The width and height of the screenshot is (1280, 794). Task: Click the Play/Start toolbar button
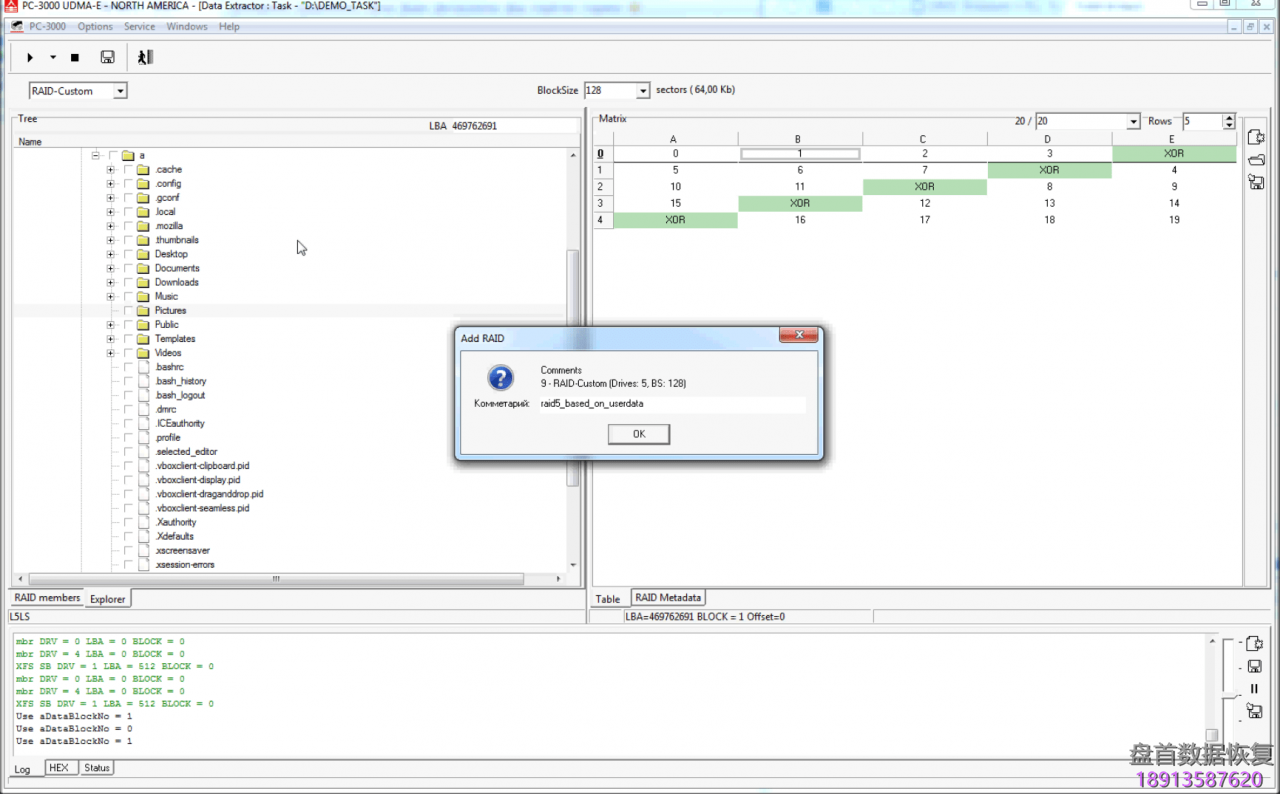[30, 58]
